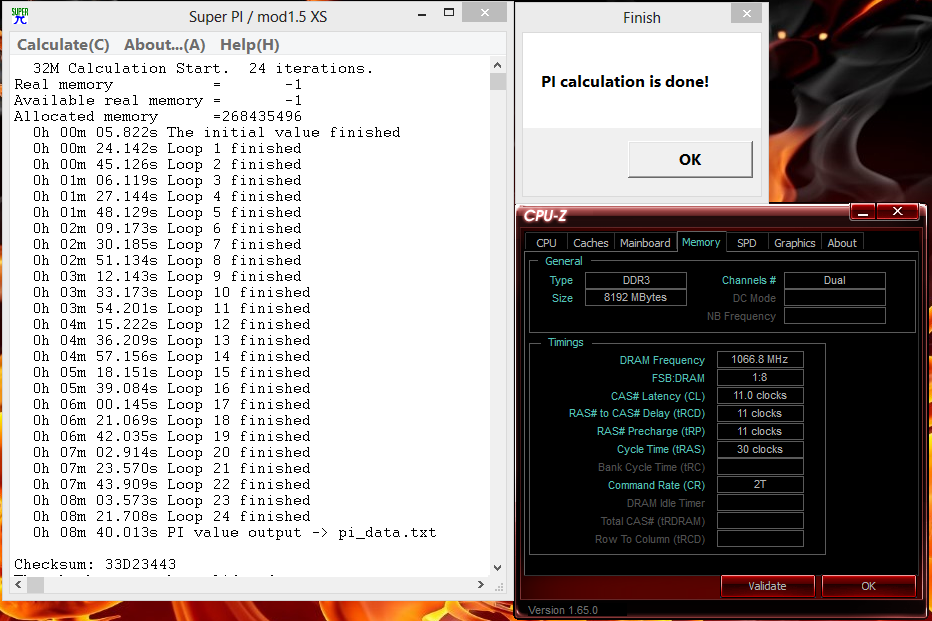Click the 1066.8 MHz DRAM Frequency value
Screen dimensions: 932x621
coord(760,360)
